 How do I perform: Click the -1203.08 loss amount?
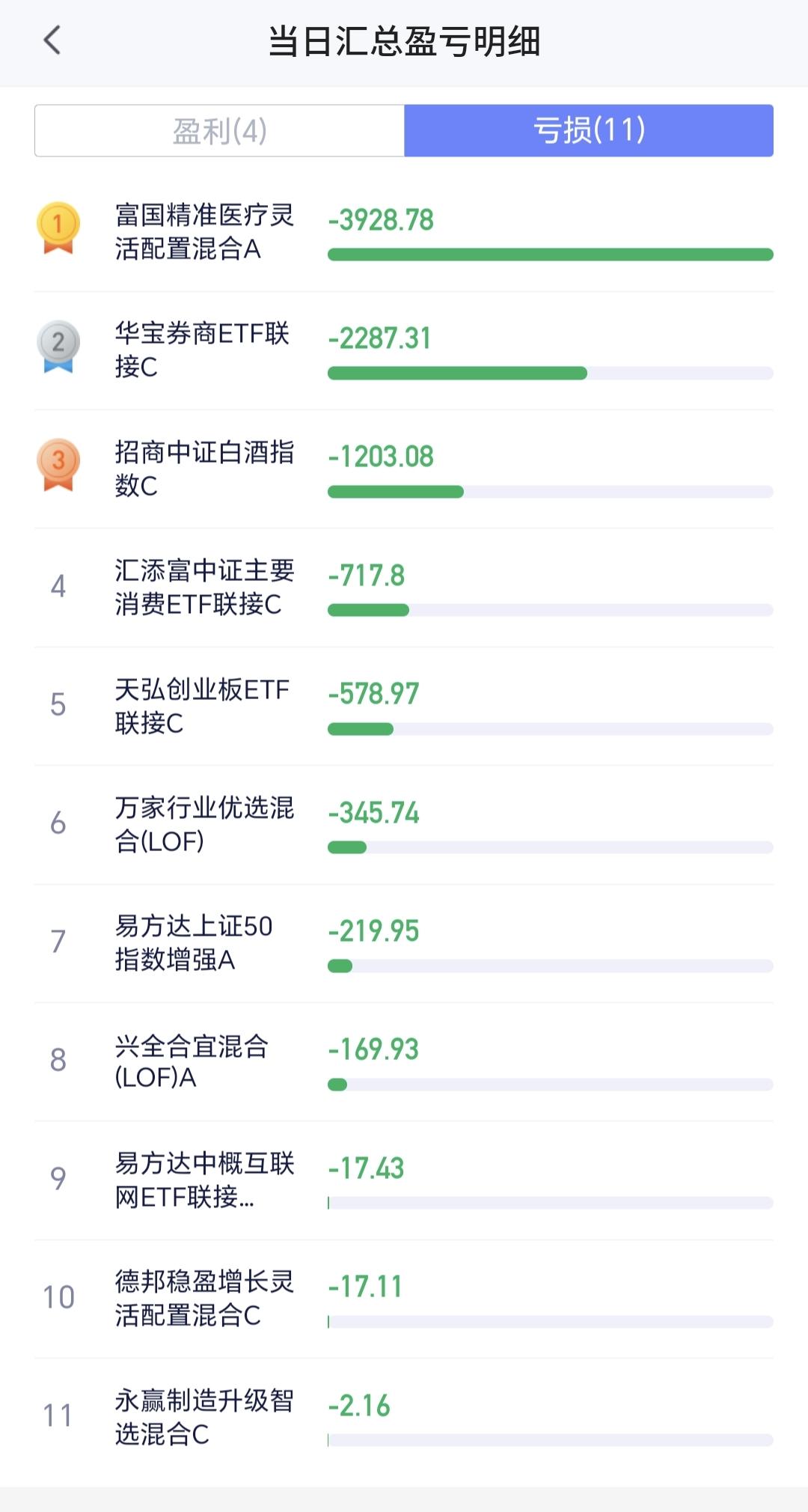coord(381,457)
